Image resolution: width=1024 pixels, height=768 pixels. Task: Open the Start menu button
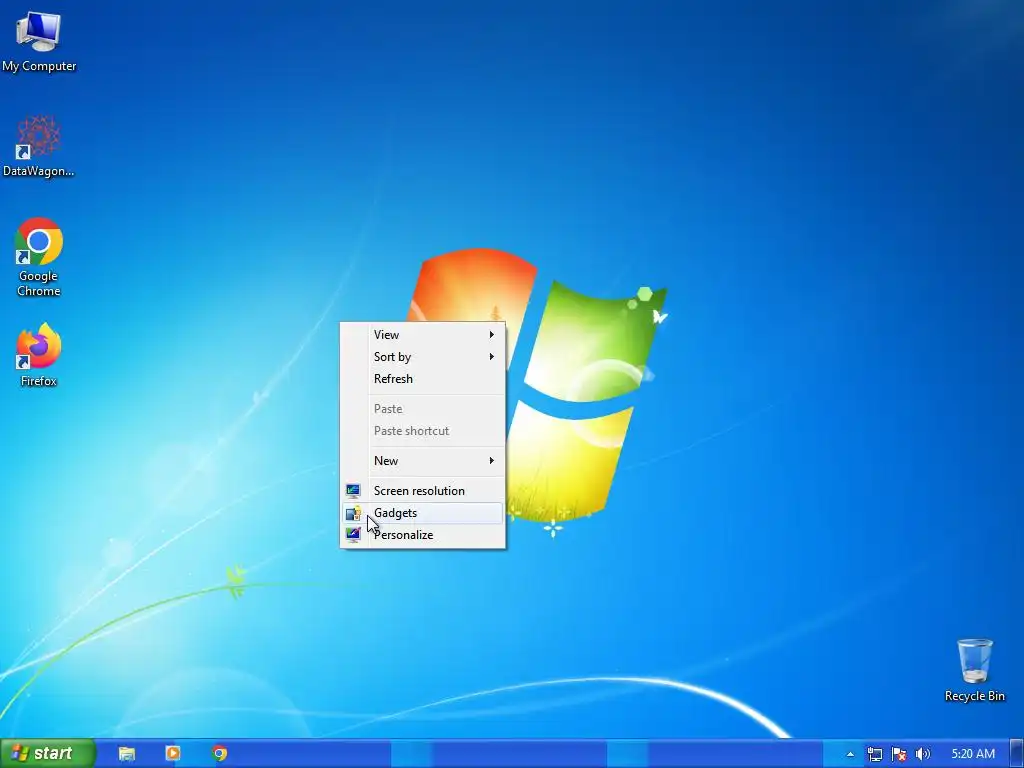click(x=47, y=753)
